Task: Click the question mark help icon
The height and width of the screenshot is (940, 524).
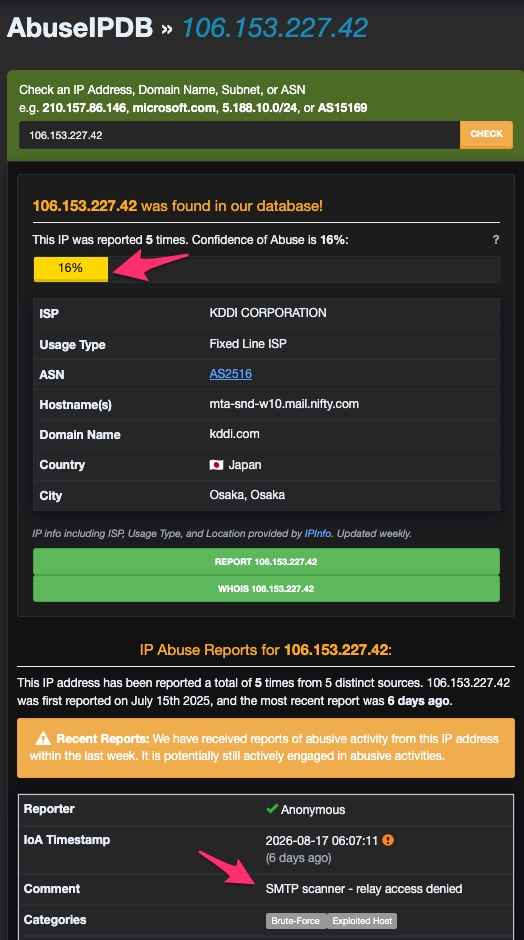Action: pyautogui.click(x=495, y=240)
